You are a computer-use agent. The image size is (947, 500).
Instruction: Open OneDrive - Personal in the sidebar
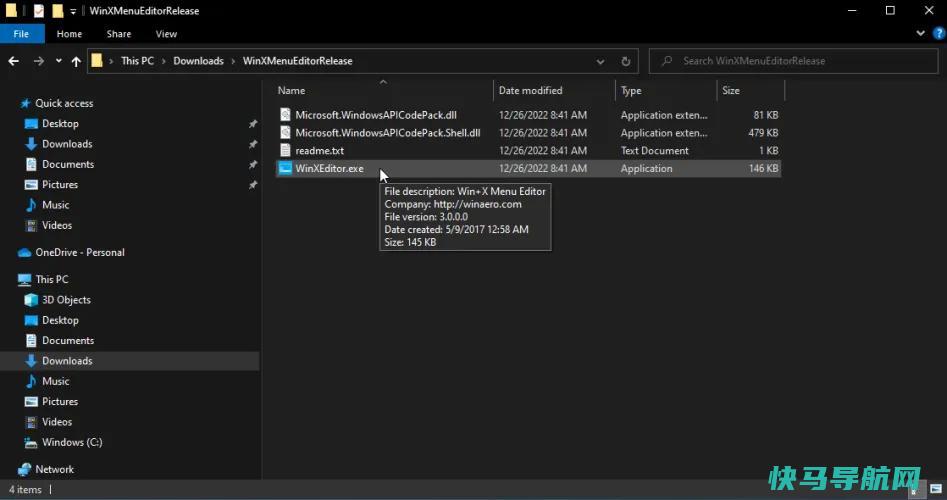pyautogui.click(x=80, y=252)
